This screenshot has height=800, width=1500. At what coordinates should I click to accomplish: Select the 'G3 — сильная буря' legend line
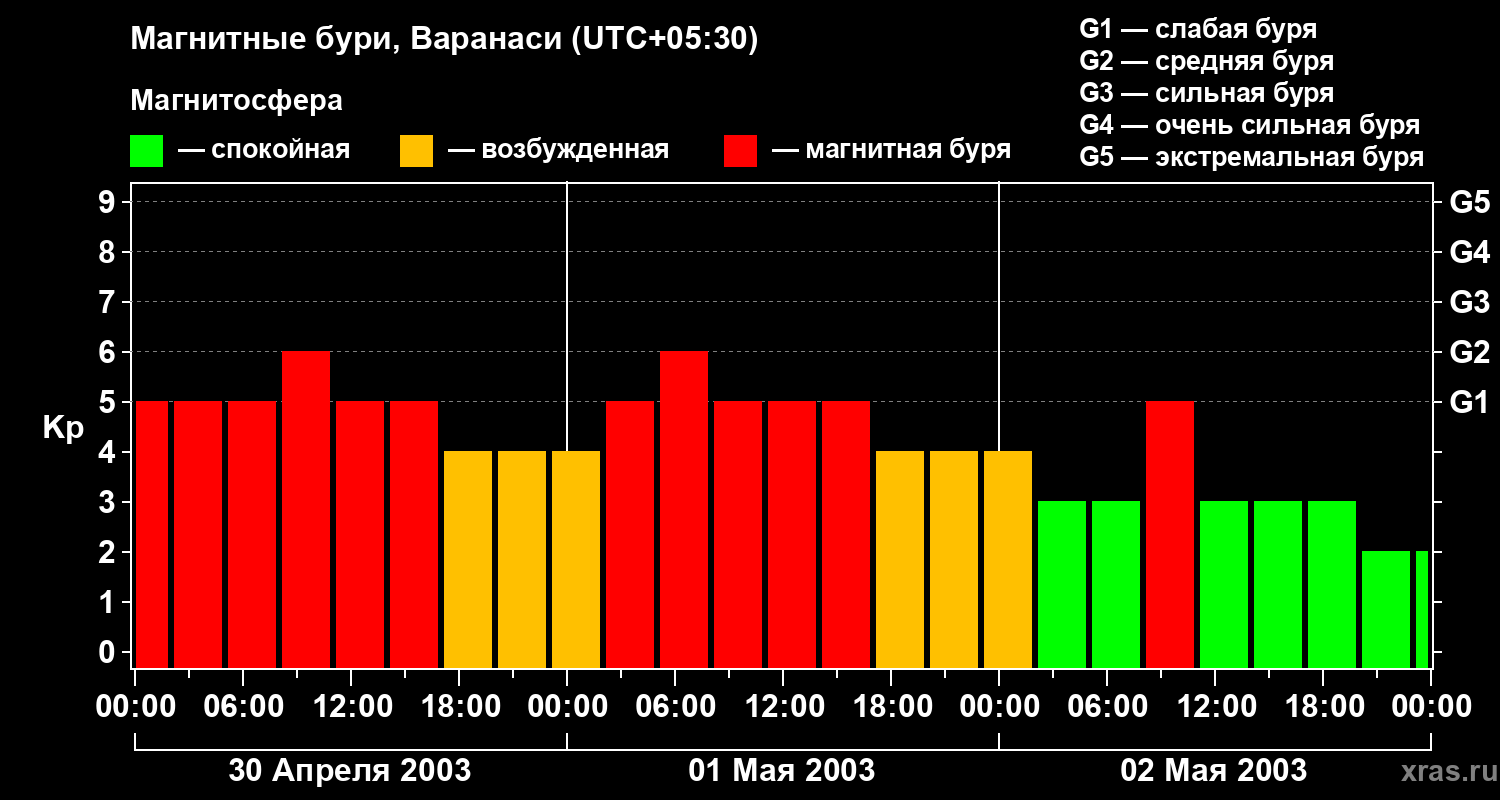pyautogui.click(x=1207, y=93)
